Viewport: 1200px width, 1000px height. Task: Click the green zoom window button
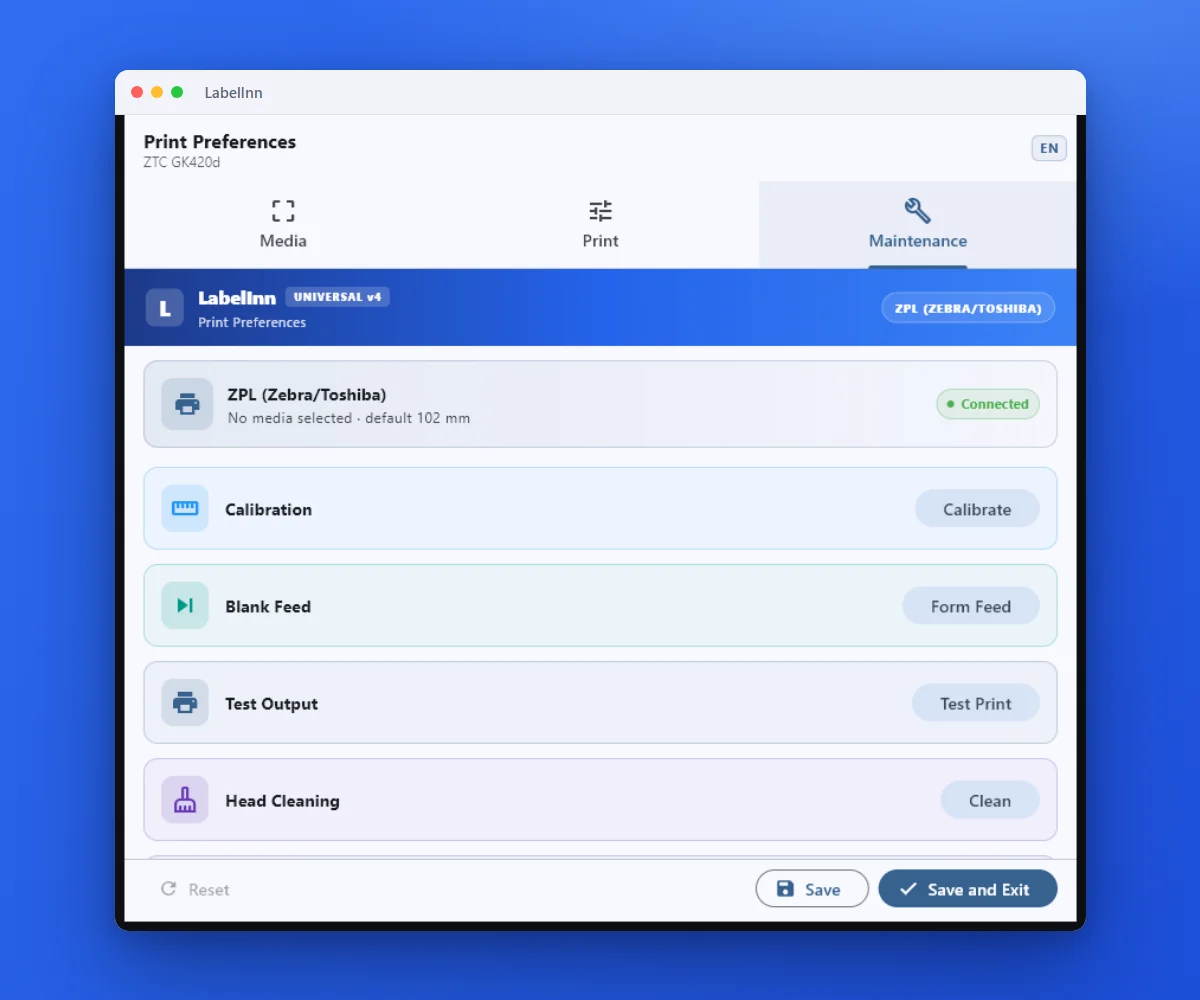pyautogui.click(x=177, y=92)
